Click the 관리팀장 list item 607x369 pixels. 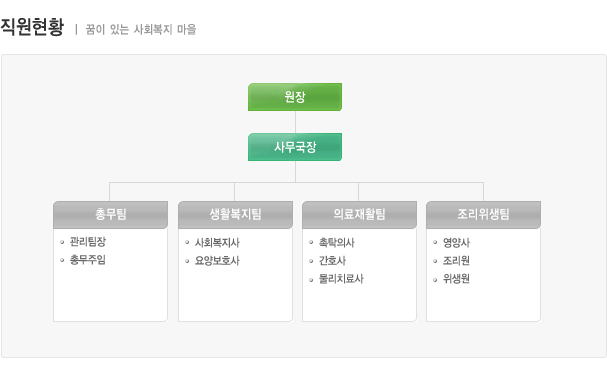(87, 242)
